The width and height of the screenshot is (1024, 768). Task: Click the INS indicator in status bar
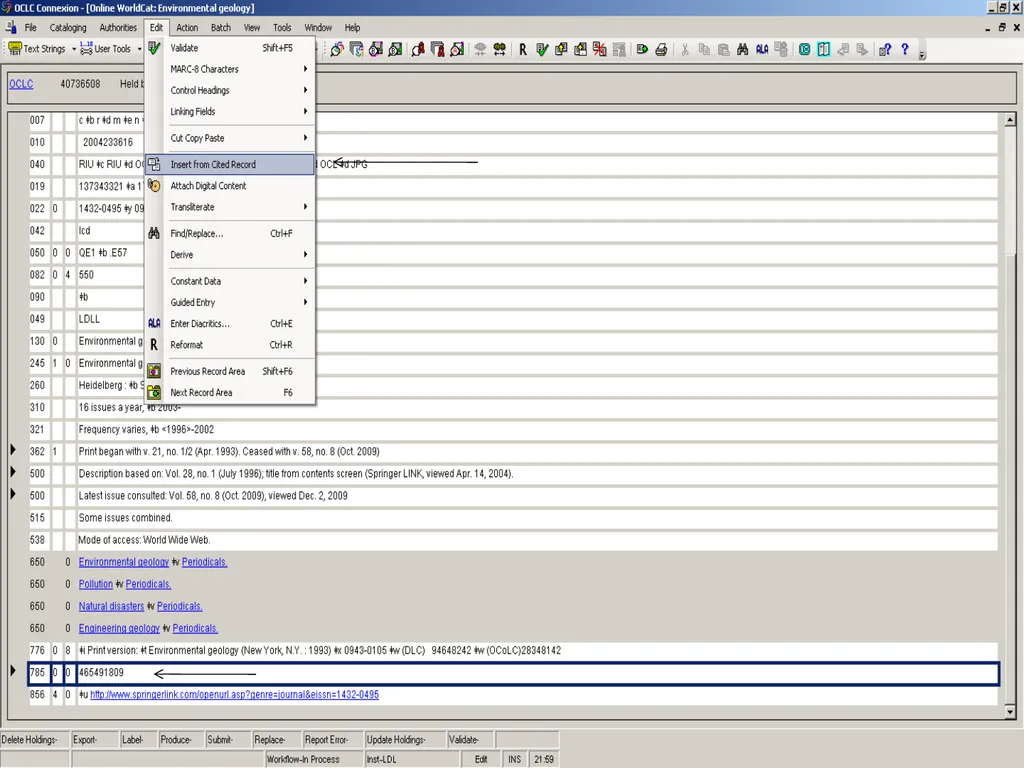point(515,759)
